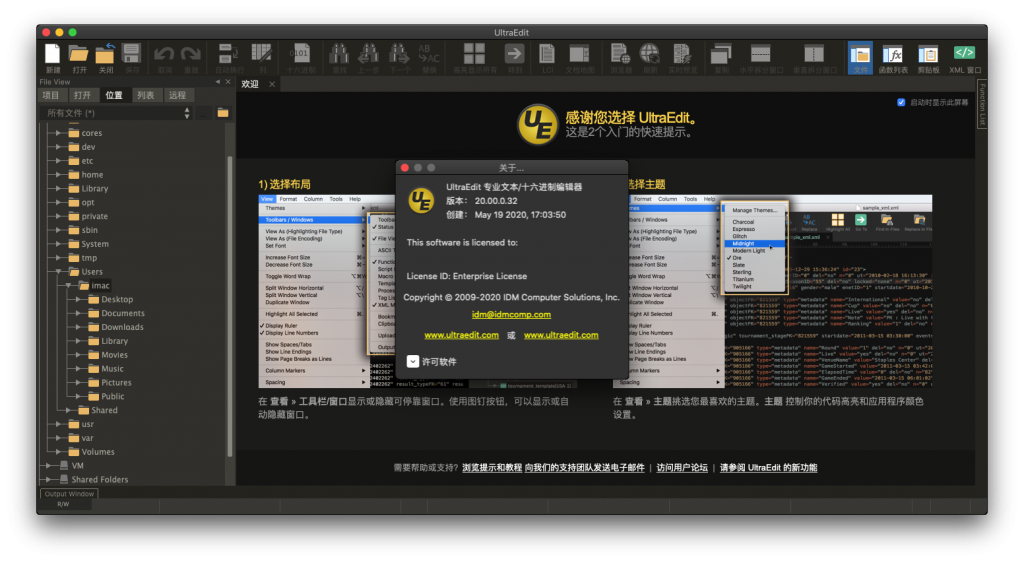The image size is (1024, 563).
Task: Click the LCI toolbar icon
Action: coord(547,54)
